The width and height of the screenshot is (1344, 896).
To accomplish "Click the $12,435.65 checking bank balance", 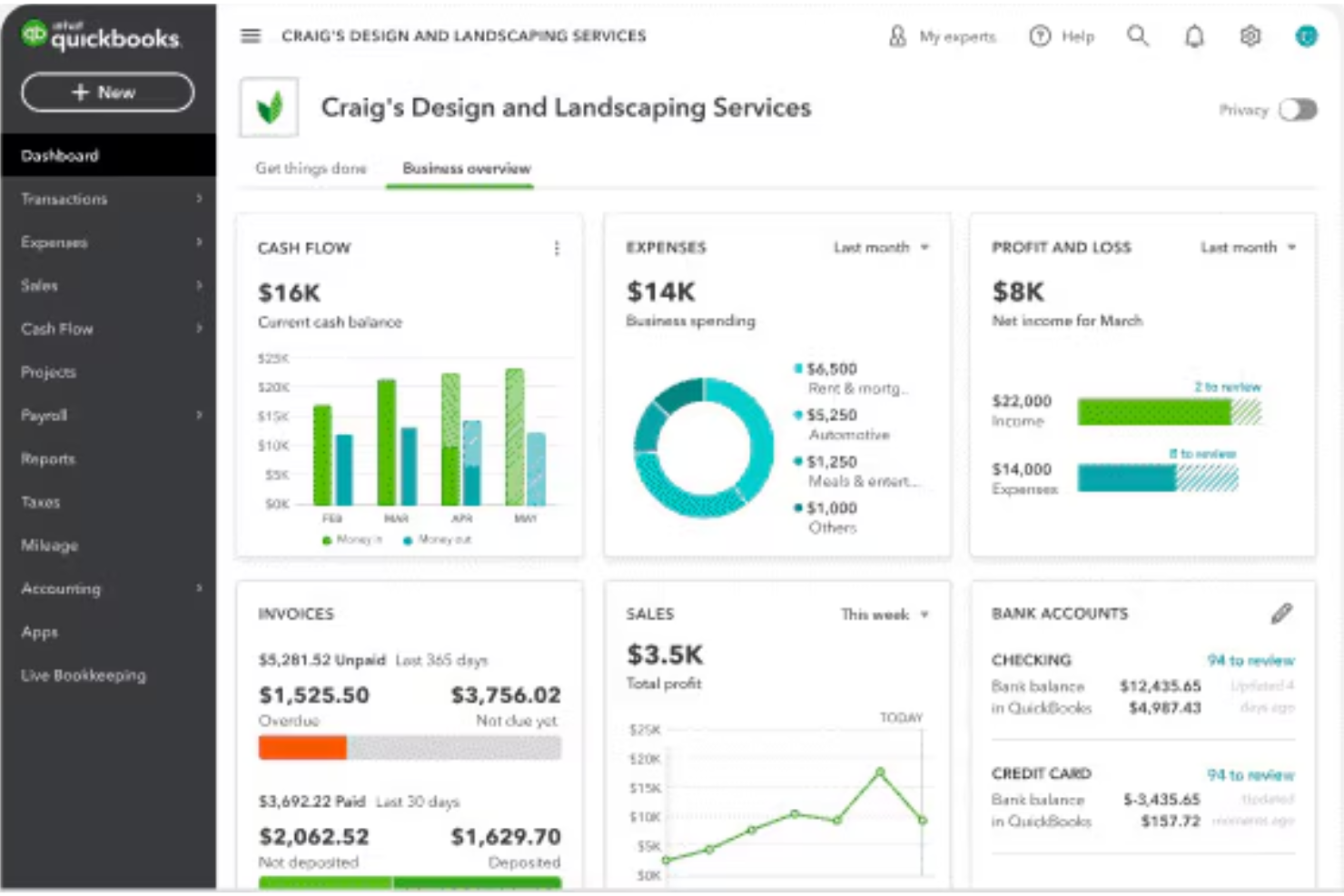I will coord(1160,686).
